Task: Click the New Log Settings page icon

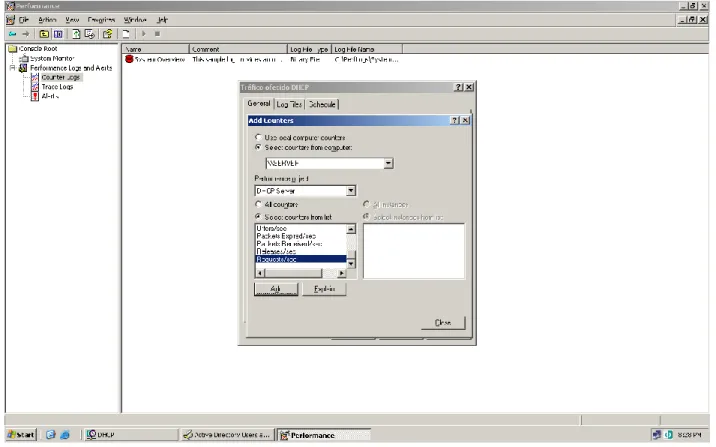Action: [x=126, y=34]
